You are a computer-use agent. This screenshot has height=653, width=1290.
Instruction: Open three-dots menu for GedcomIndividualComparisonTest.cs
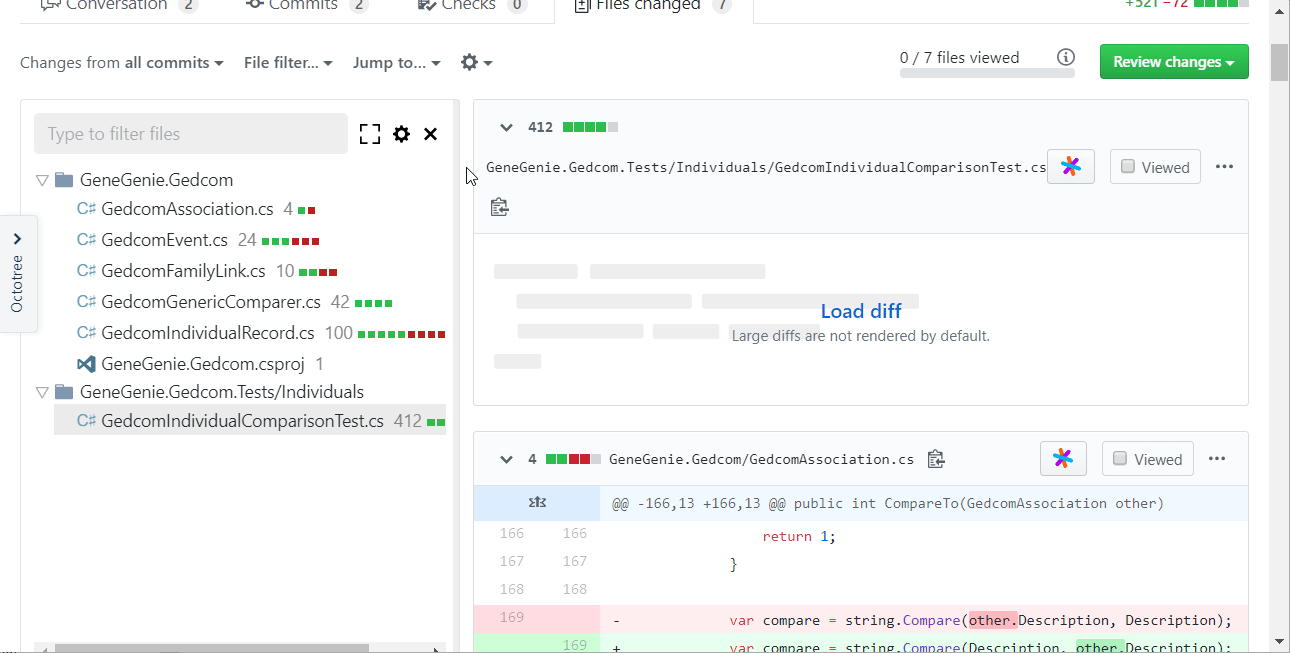[1224, 167]
